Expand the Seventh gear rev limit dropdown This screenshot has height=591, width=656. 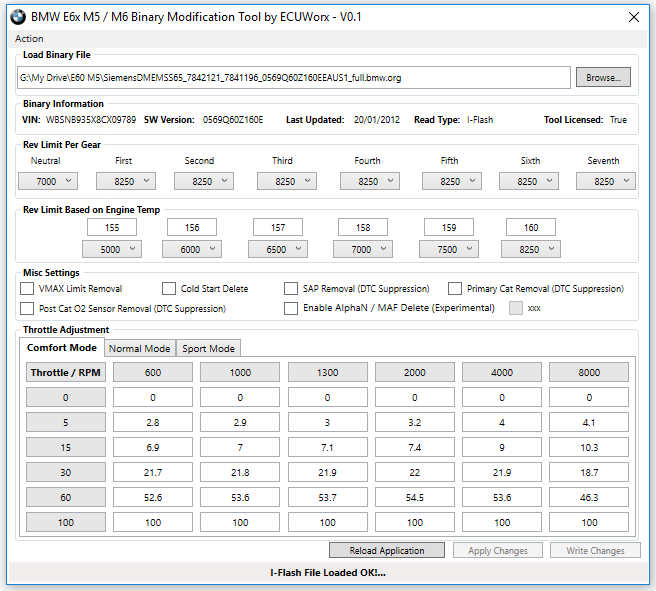click(606, 181)
